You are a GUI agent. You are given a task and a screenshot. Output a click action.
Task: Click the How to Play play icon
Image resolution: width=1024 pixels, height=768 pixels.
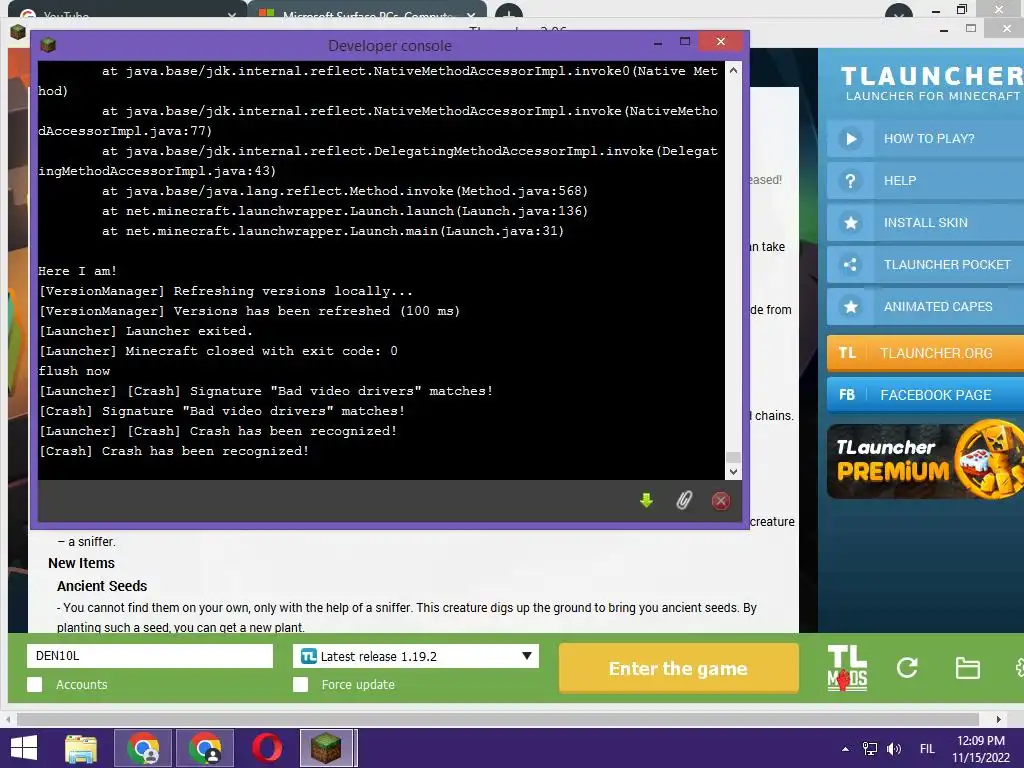tap(850, 138)
